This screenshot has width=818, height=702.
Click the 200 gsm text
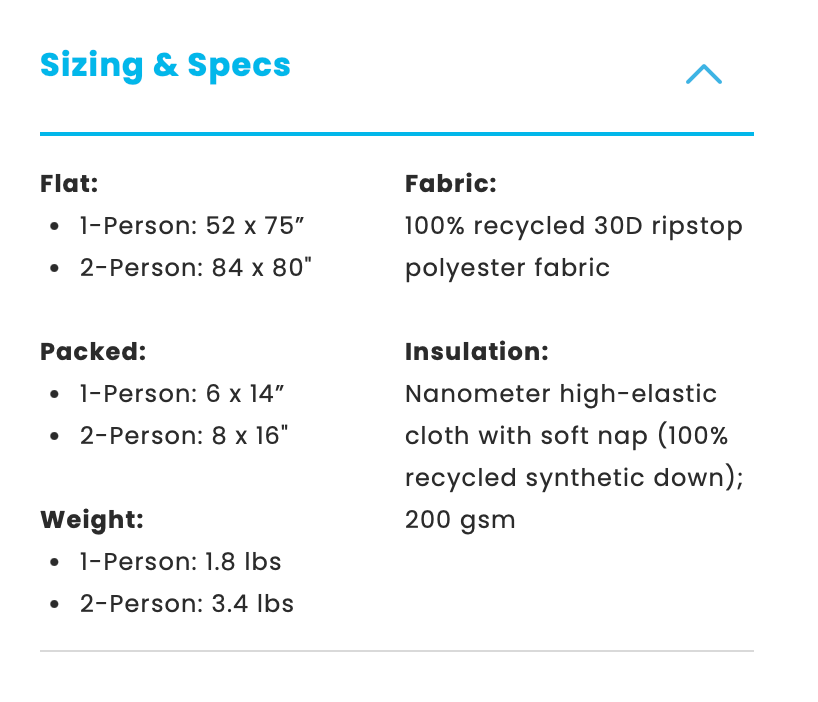(460, 520)
